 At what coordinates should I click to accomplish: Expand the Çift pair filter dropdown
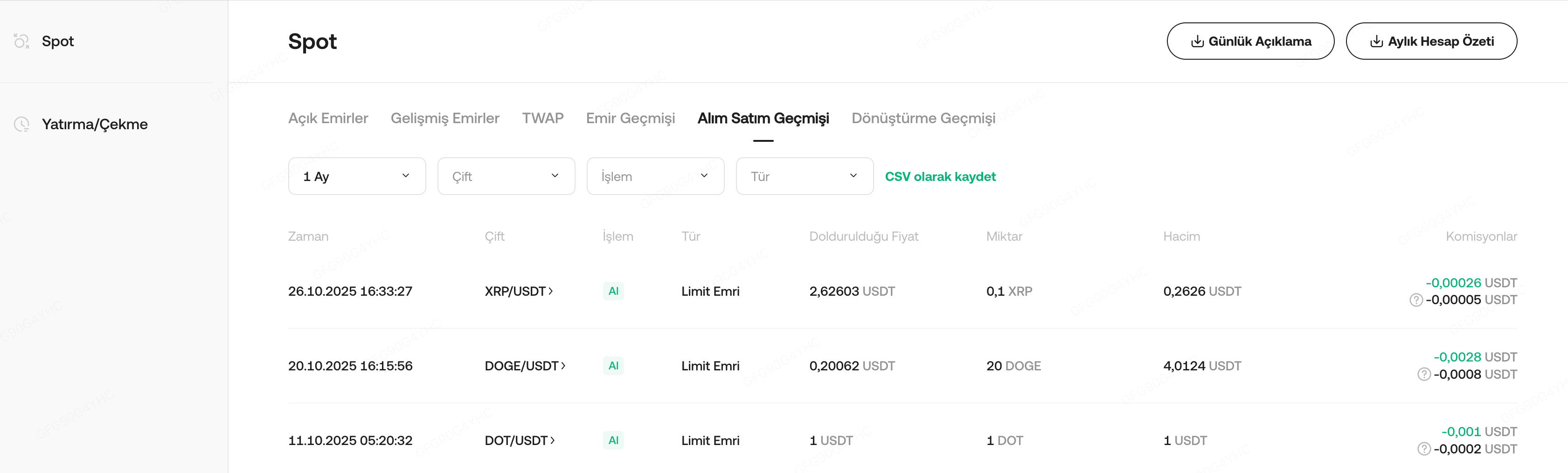(x=506, y=176)
